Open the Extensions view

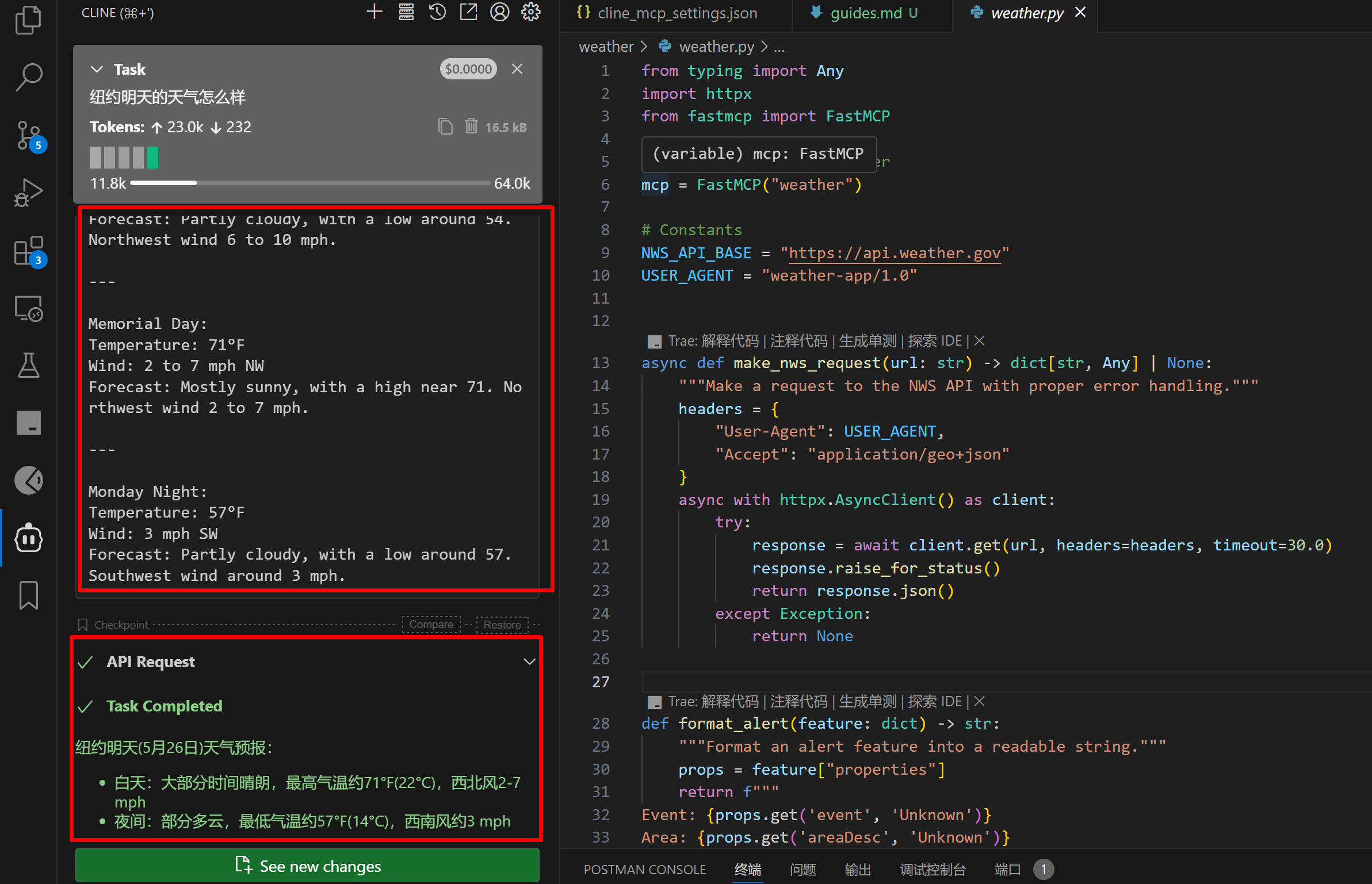coord(28,251)
